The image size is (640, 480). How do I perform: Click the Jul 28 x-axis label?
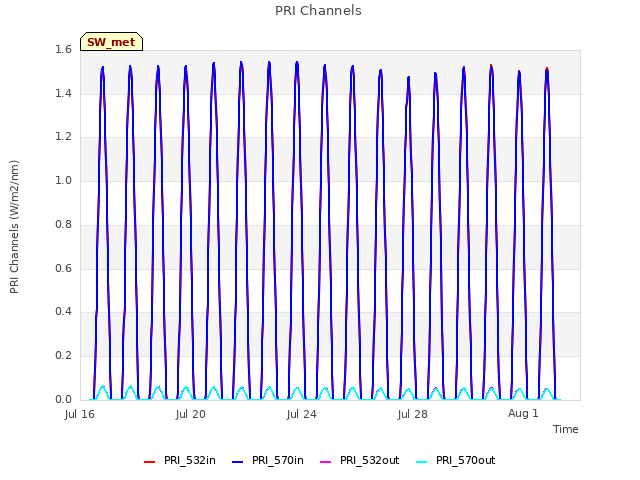(x=413, y=414)
